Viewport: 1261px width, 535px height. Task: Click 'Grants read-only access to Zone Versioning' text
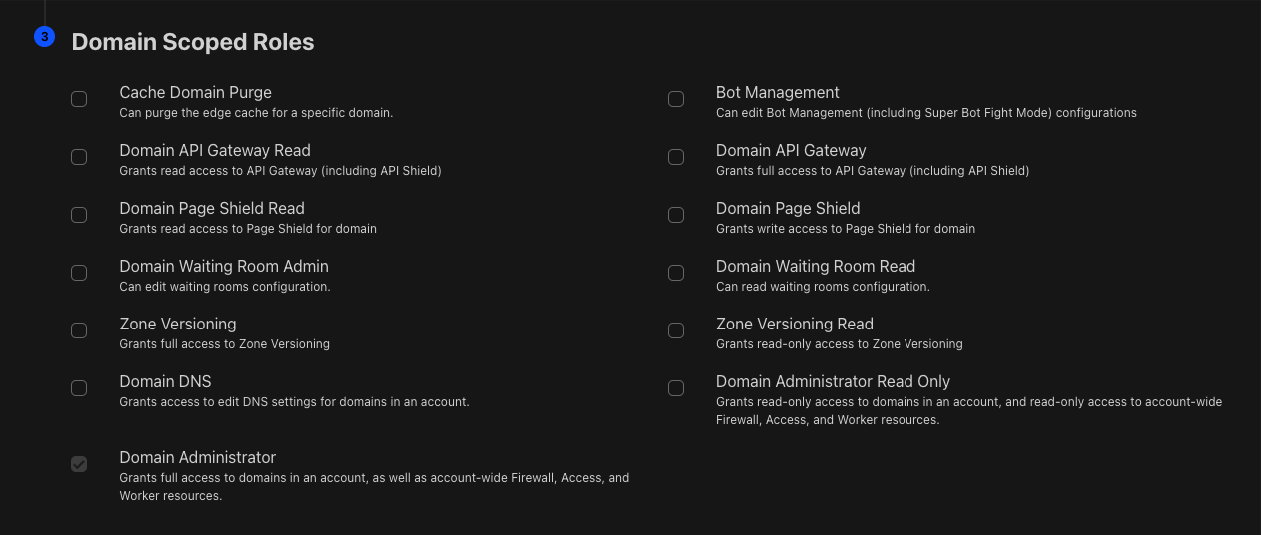pyautogui.click(x=839, y=344)
